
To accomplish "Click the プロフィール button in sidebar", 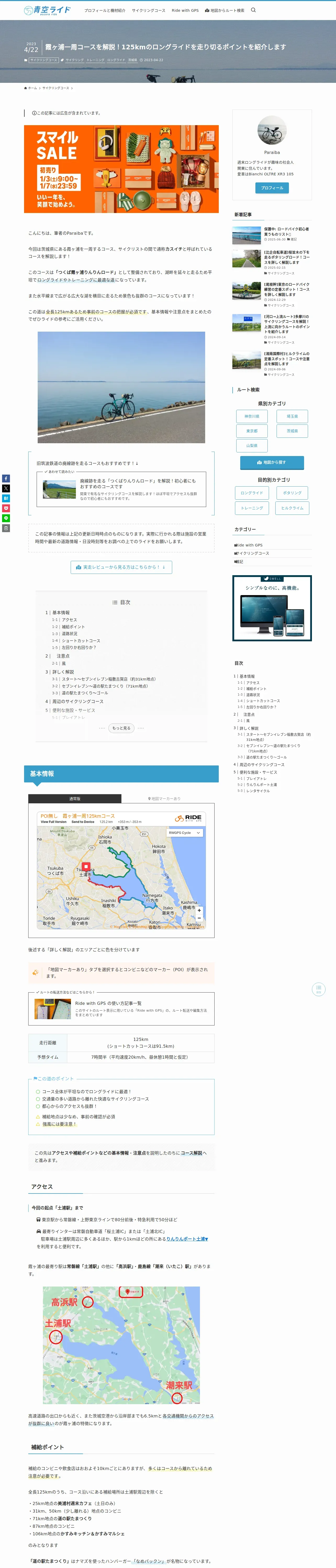I will tap(272, 188).
